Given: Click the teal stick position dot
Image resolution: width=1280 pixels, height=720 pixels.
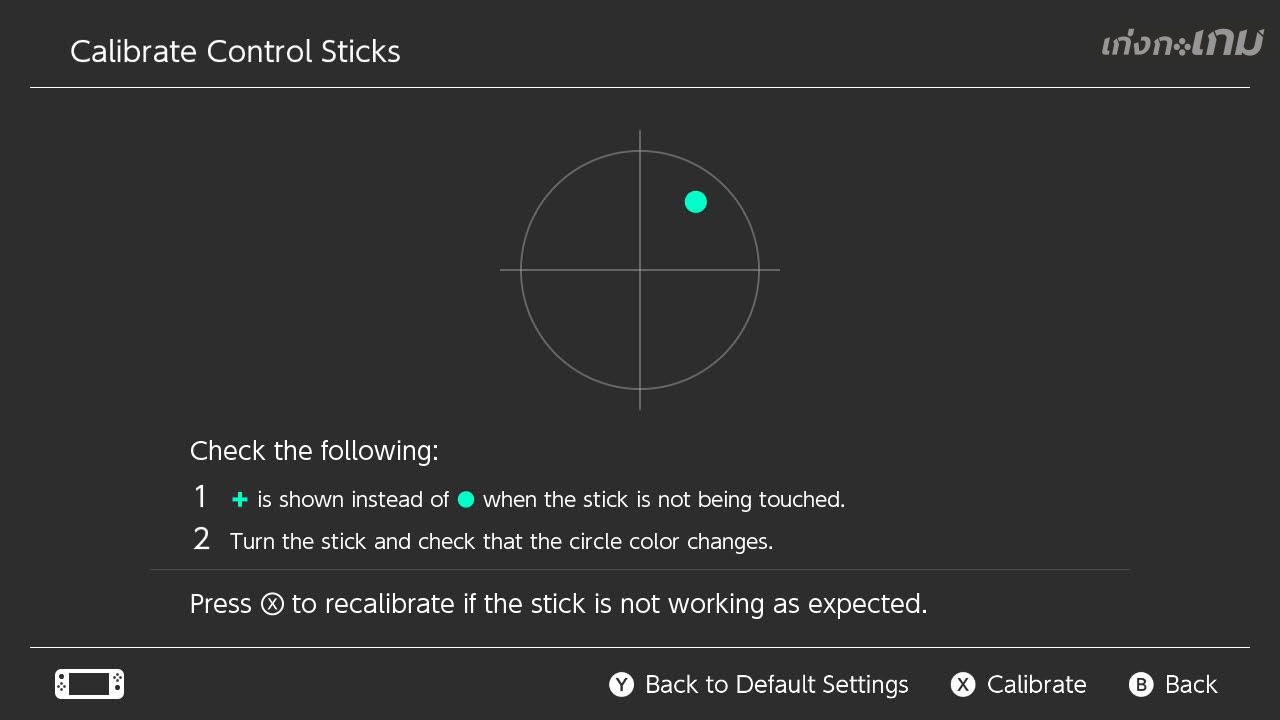Looking at the screenshot, I should (x=696, y=202).
